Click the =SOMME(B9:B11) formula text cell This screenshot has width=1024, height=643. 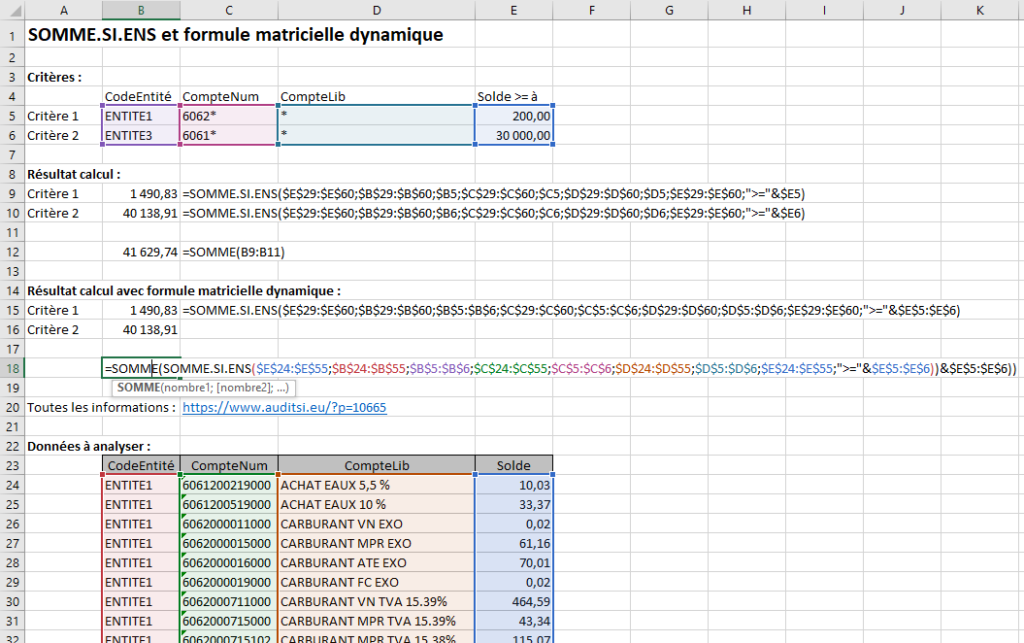(x=234, y=252)
